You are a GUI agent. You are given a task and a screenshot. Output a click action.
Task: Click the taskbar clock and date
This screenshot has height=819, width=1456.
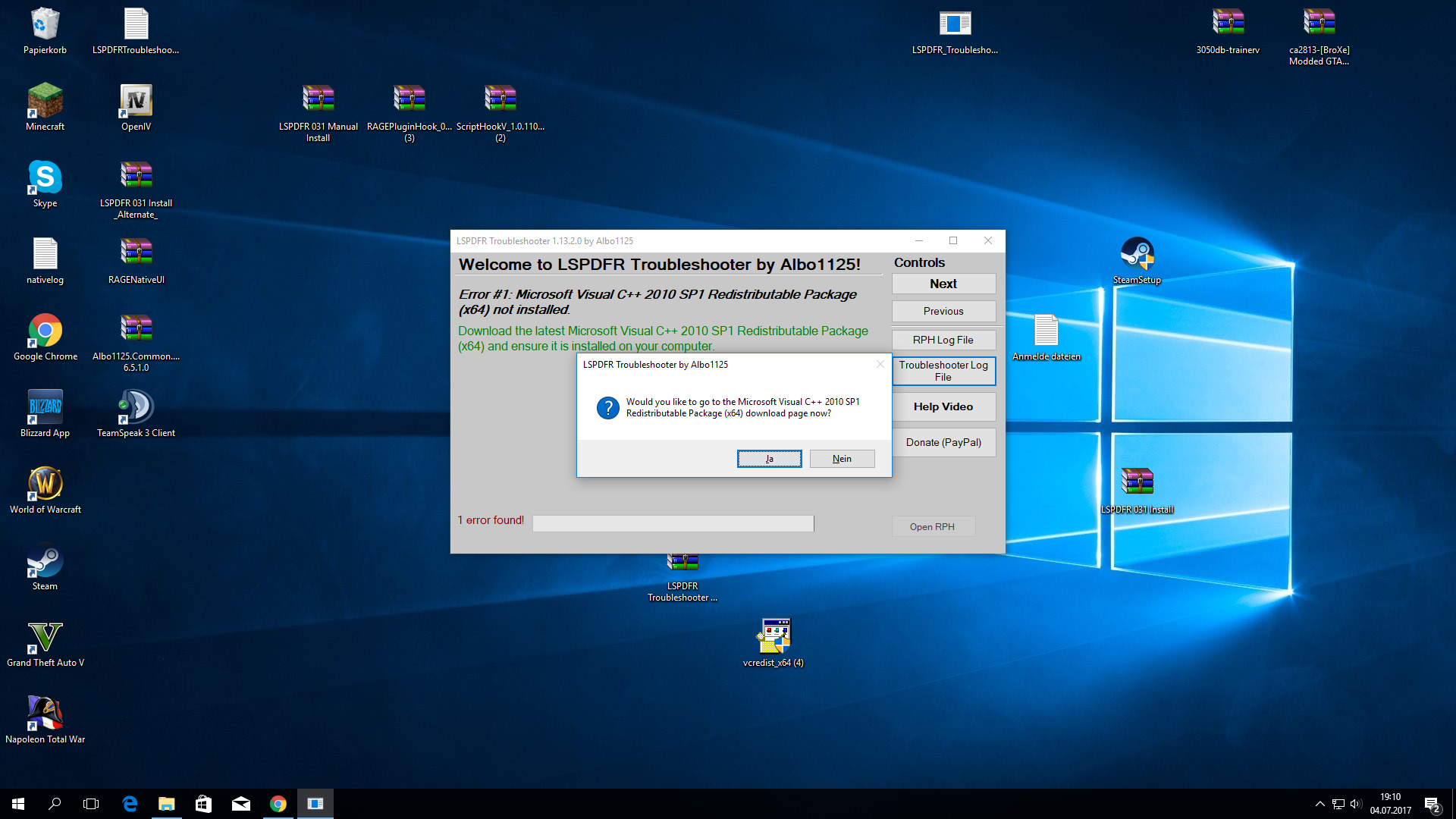pyautogui.click(x=1390, y=804)
